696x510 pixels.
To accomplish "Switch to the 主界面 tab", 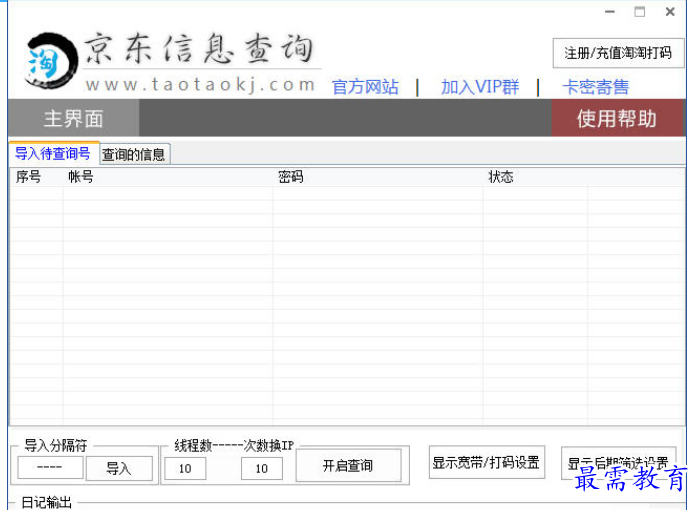I will point(73,118).
